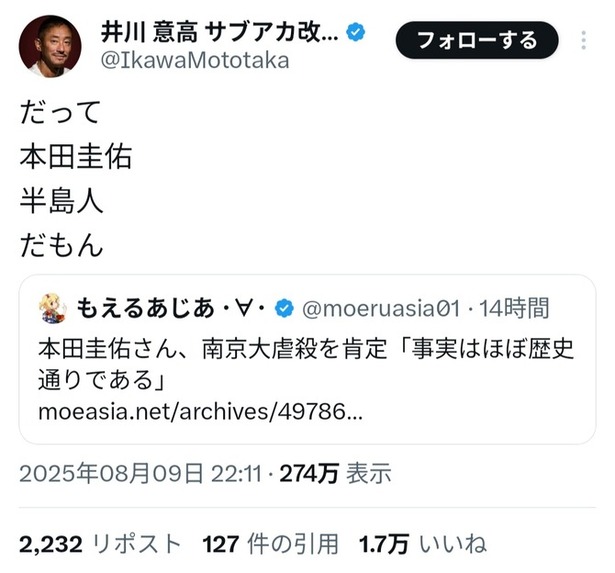Viewport: 615px width, 573px height.
Task: View the 274万 表示 view count
Action: [335, 473]
